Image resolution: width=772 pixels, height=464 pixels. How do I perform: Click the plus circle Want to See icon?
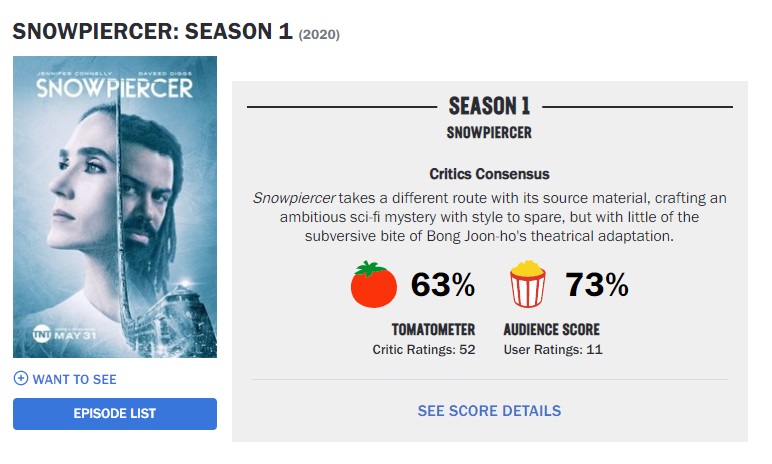pos(21,378)
